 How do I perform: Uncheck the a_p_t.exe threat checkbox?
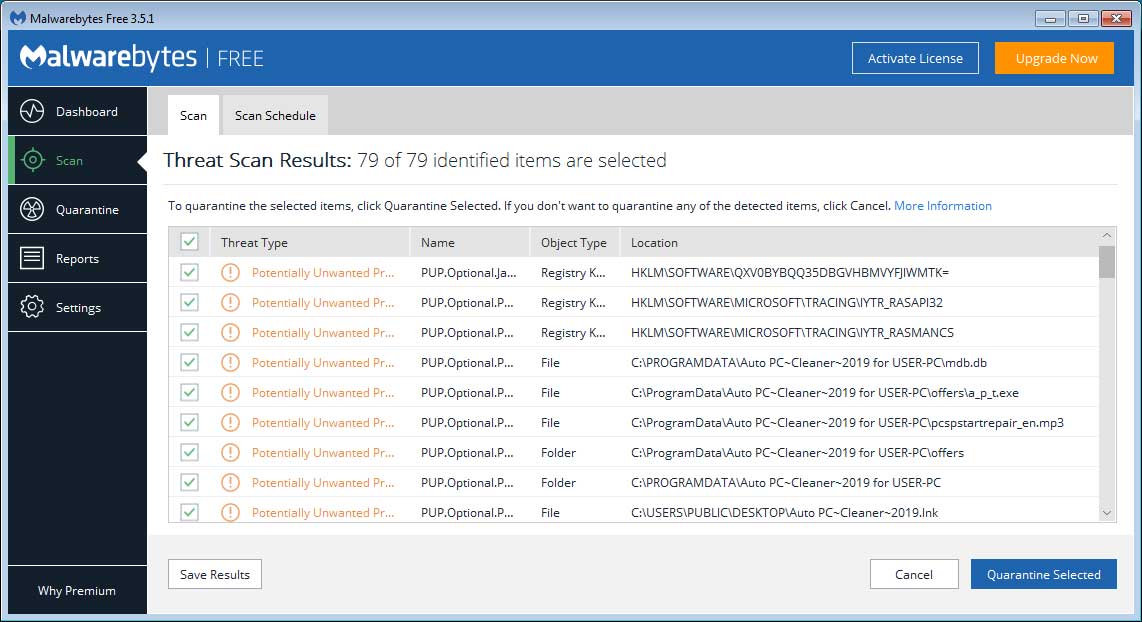(x=189, y=392)
